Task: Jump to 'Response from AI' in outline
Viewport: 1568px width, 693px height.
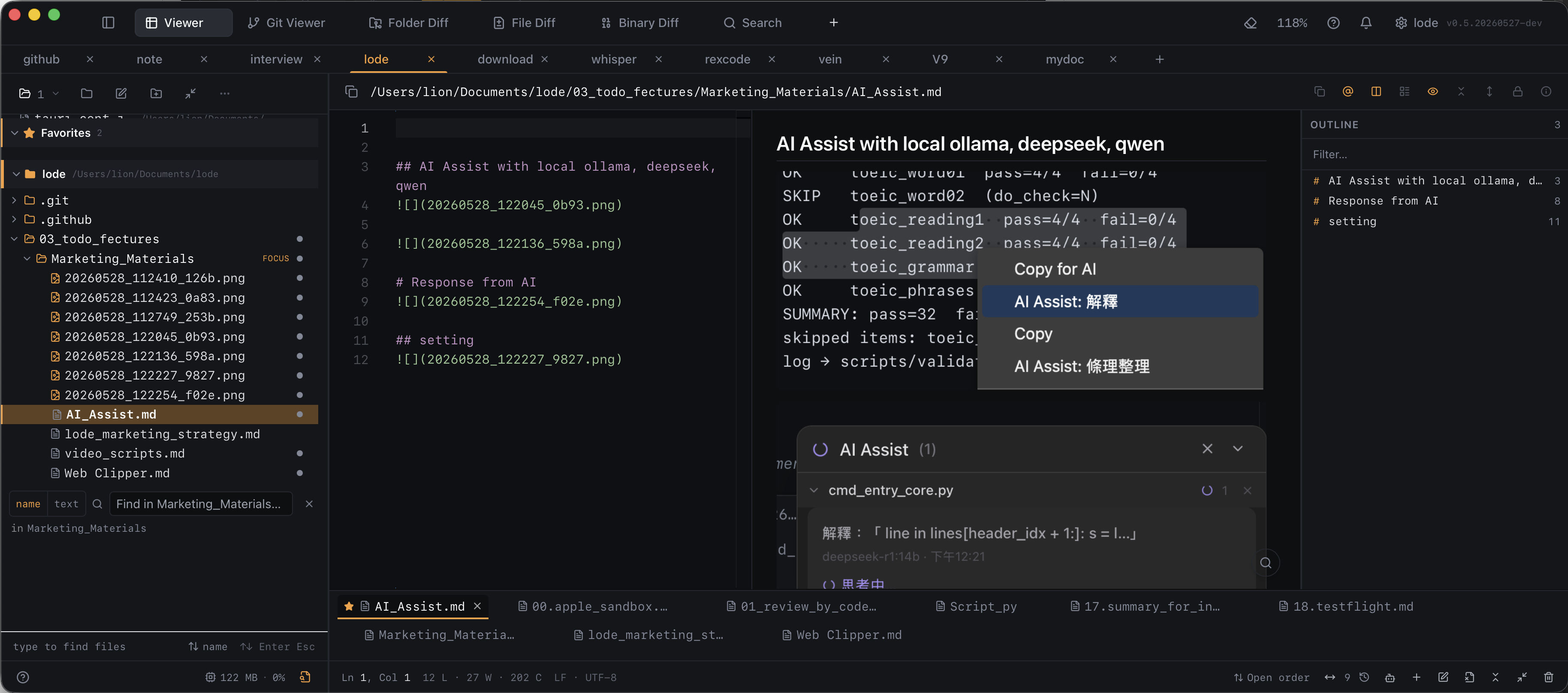Action: coord(1383,201)
